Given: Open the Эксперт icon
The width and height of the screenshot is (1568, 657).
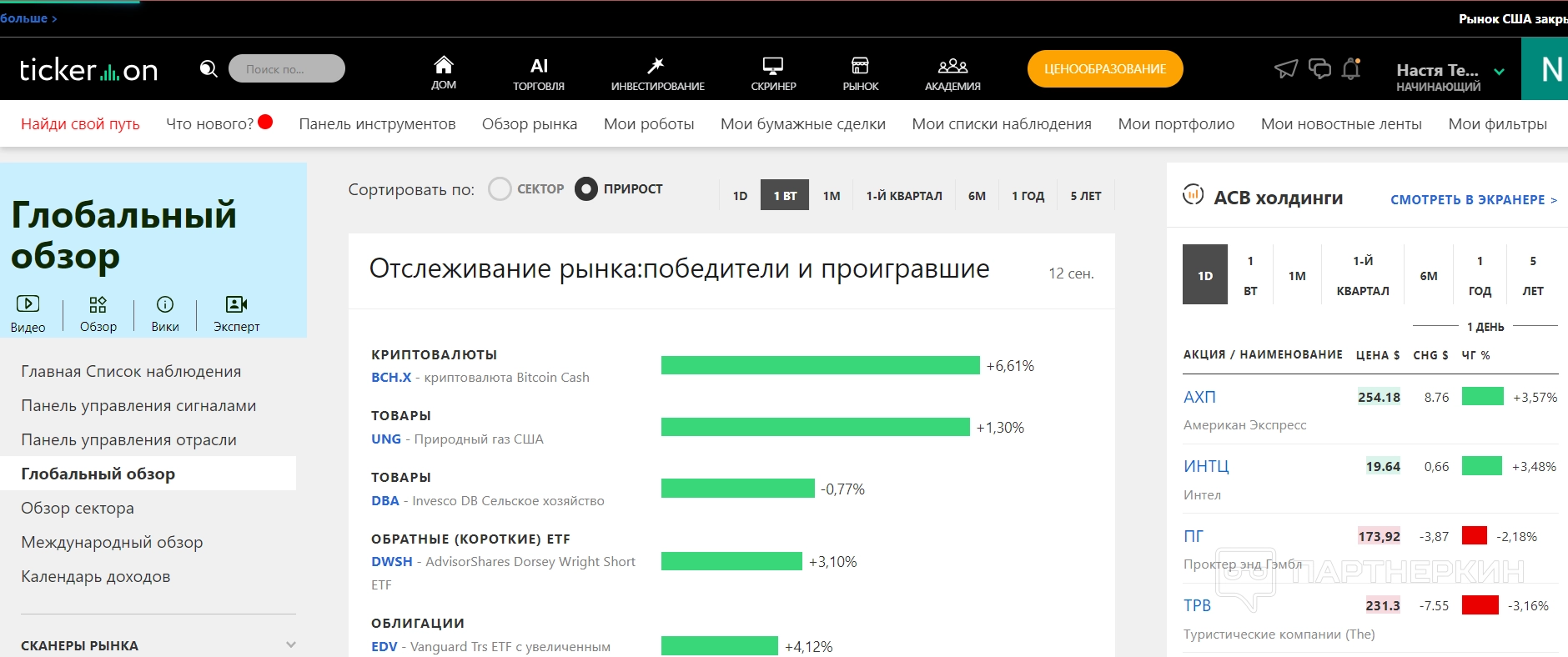Looking at the screenshot, I should pyautogui.click(x=237, y=303).
